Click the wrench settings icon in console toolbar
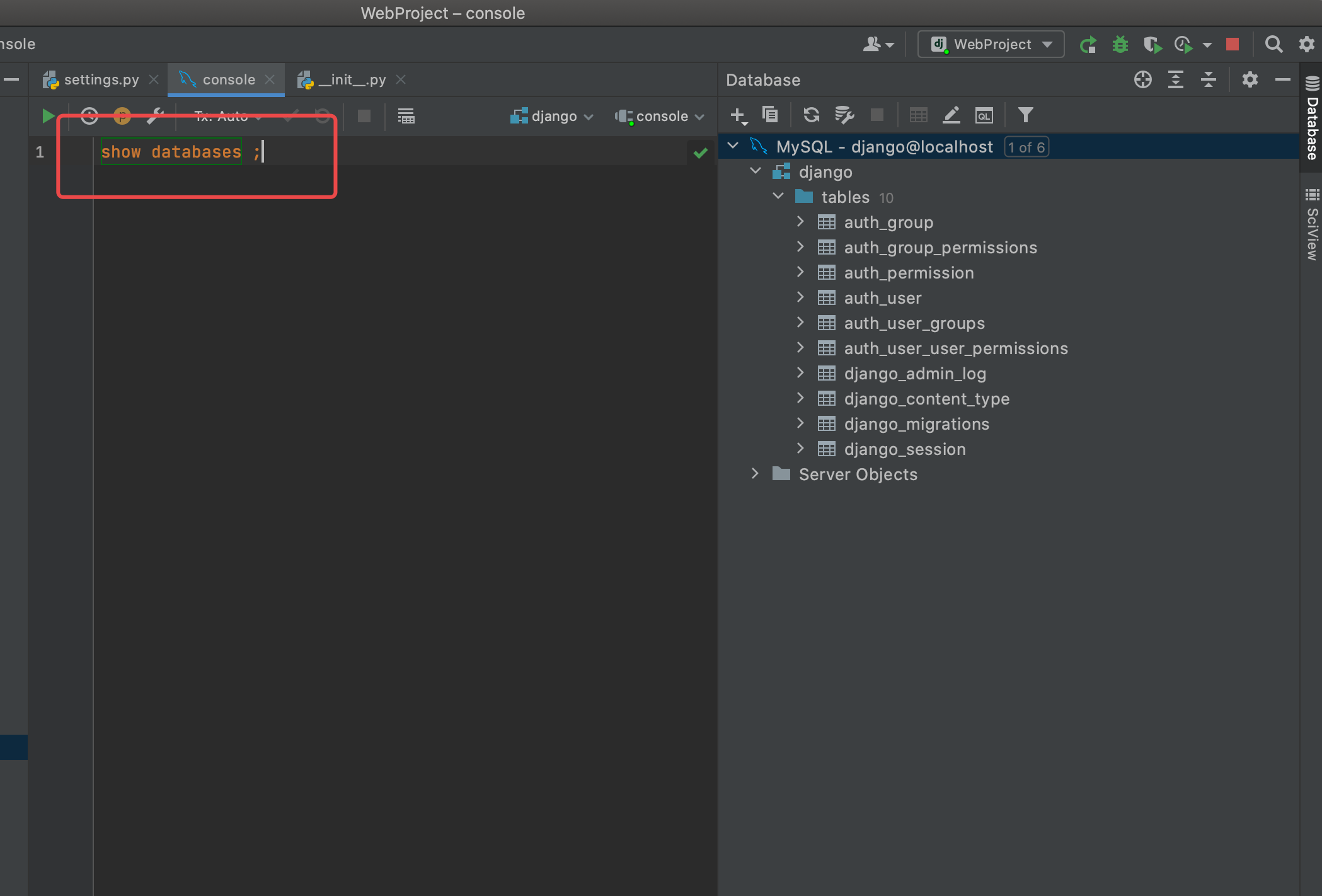Screen dimensions: 1322x896 pos(155,116)
